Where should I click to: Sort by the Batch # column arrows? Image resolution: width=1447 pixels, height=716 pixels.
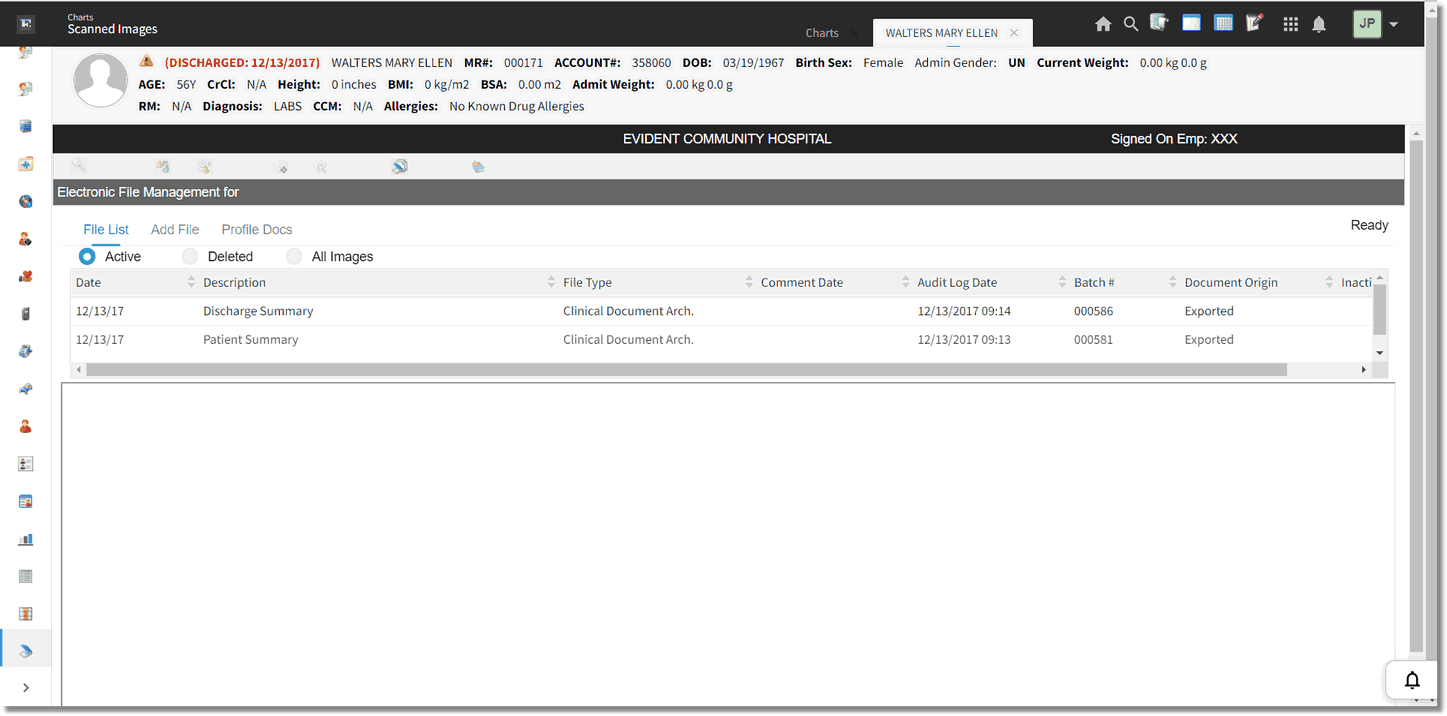coord(1173,283)
